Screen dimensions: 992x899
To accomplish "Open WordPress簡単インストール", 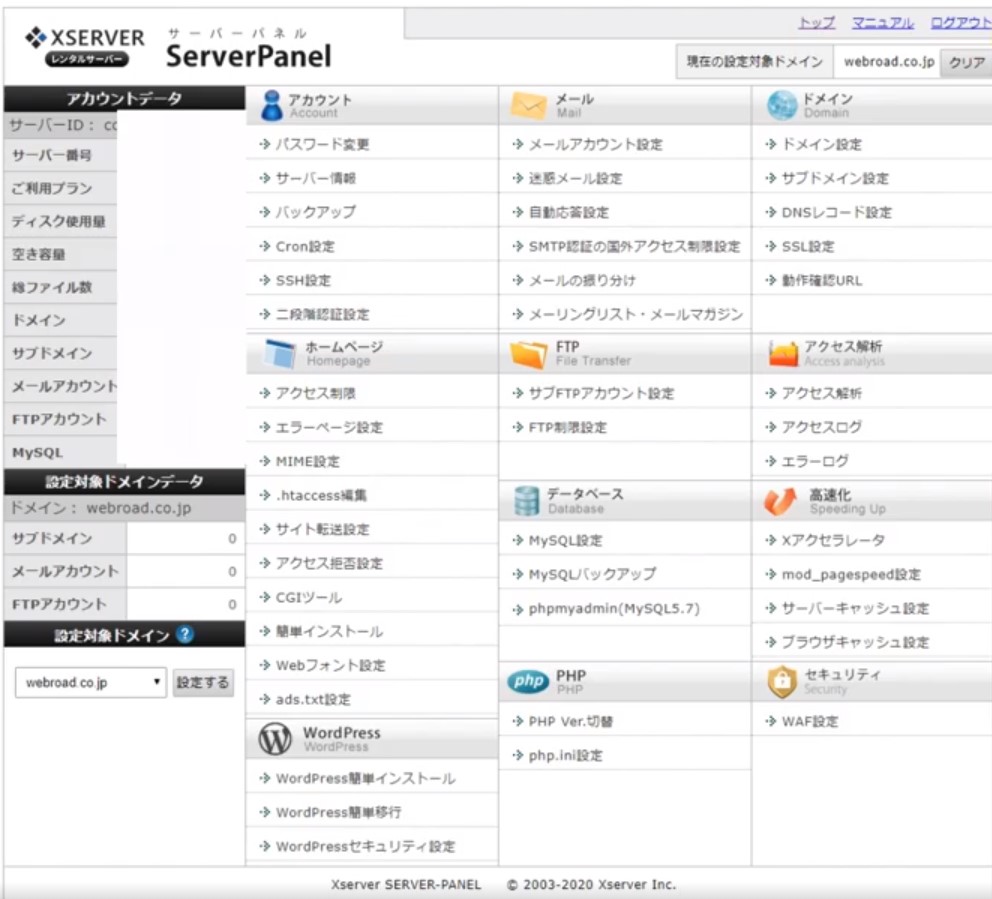I will tap(365, 778).
